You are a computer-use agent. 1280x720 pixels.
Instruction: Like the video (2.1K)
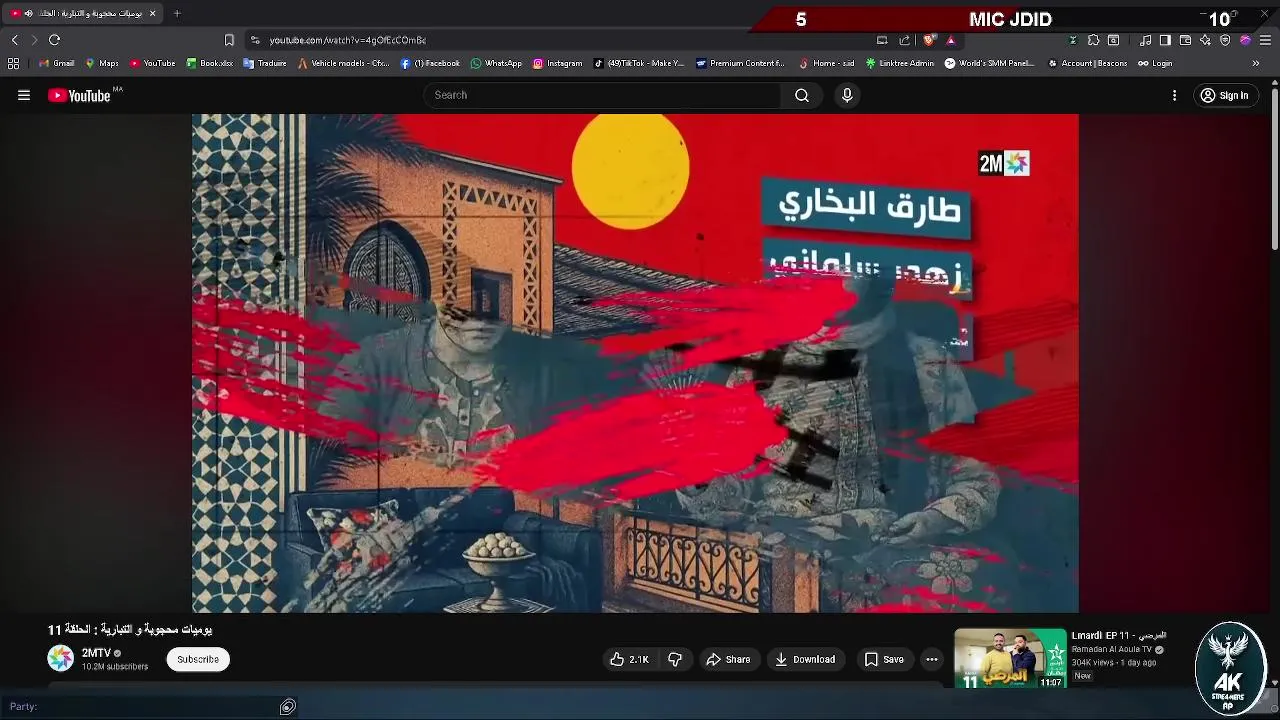click(x=629, y=659)
